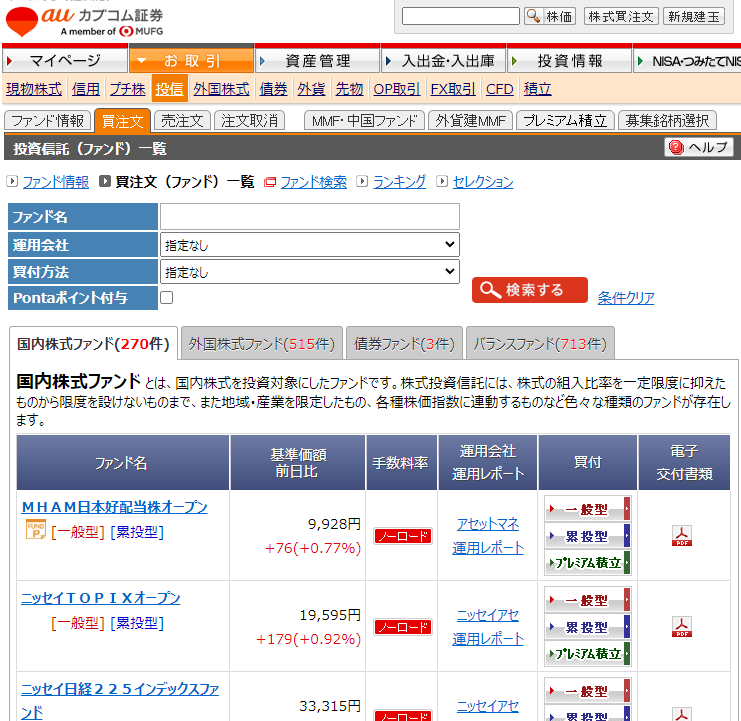Open 資産管理 main menu
Image resolution: width=741 pixels, height=721 pixels.
click(318, 60)
